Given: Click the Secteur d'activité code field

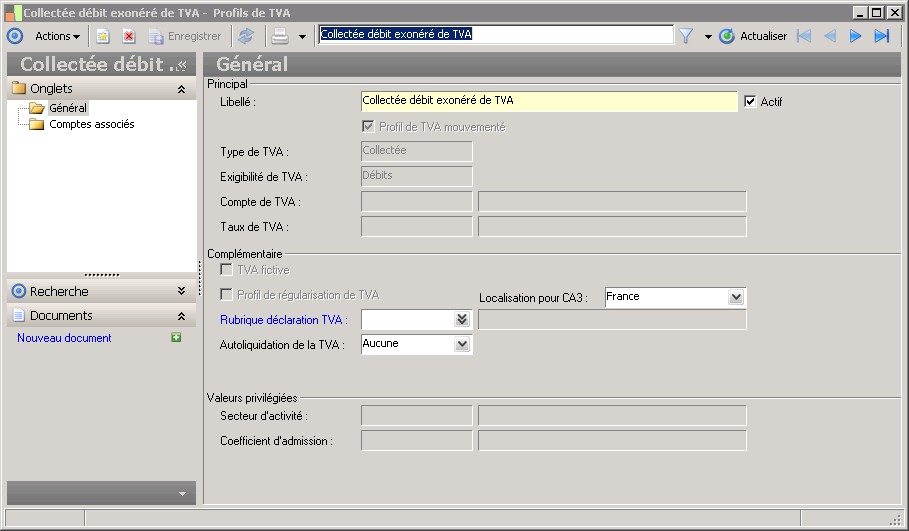Looking at the screenshot, I should point(416,416).
